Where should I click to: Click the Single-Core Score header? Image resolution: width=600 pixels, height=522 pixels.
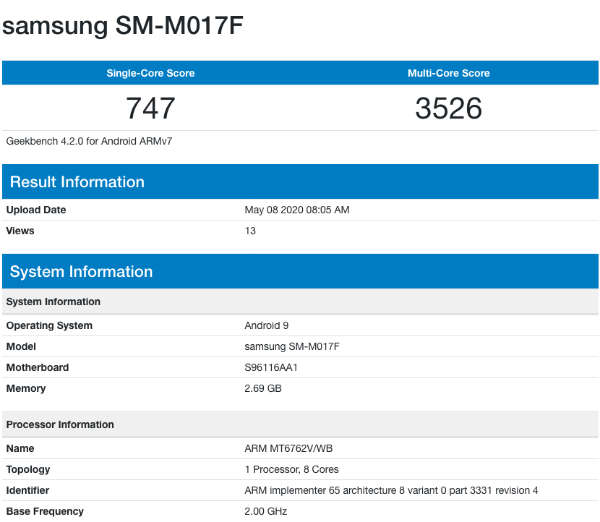(x=150, y=73)
